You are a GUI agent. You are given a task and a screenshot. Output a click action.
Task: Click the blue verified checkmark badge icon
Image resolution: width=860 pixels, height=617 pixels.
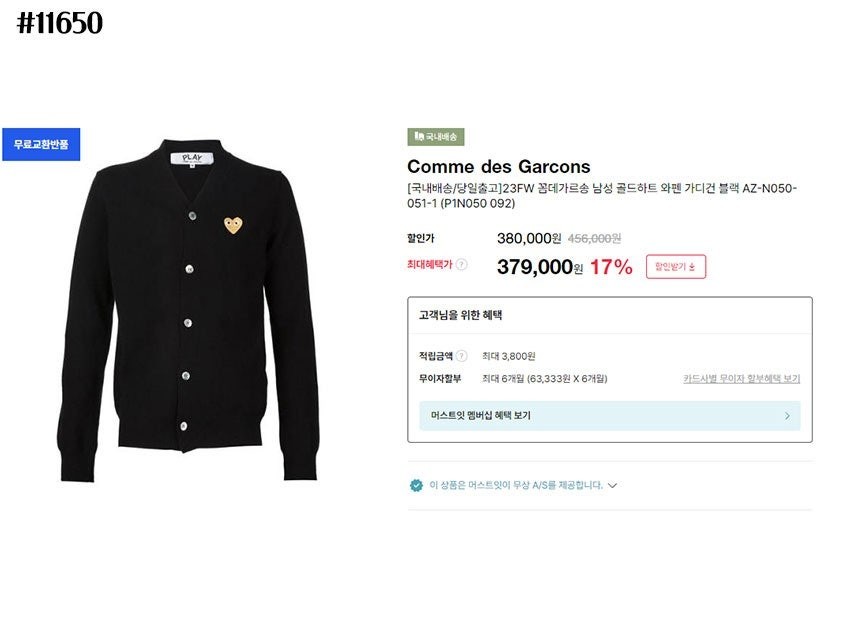click(x=416, y=485)
